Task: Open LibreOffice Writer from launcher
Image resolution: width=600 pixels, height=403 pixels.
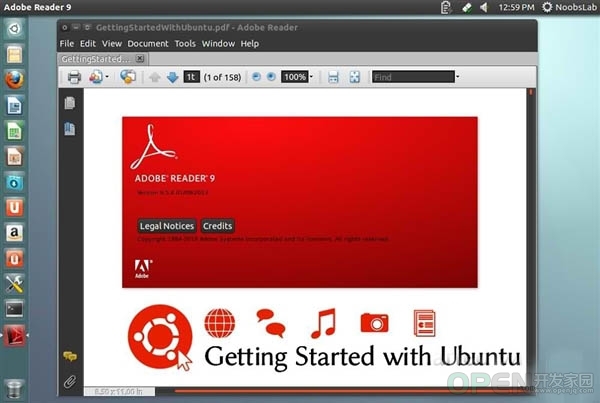Action: coord(14,105)
